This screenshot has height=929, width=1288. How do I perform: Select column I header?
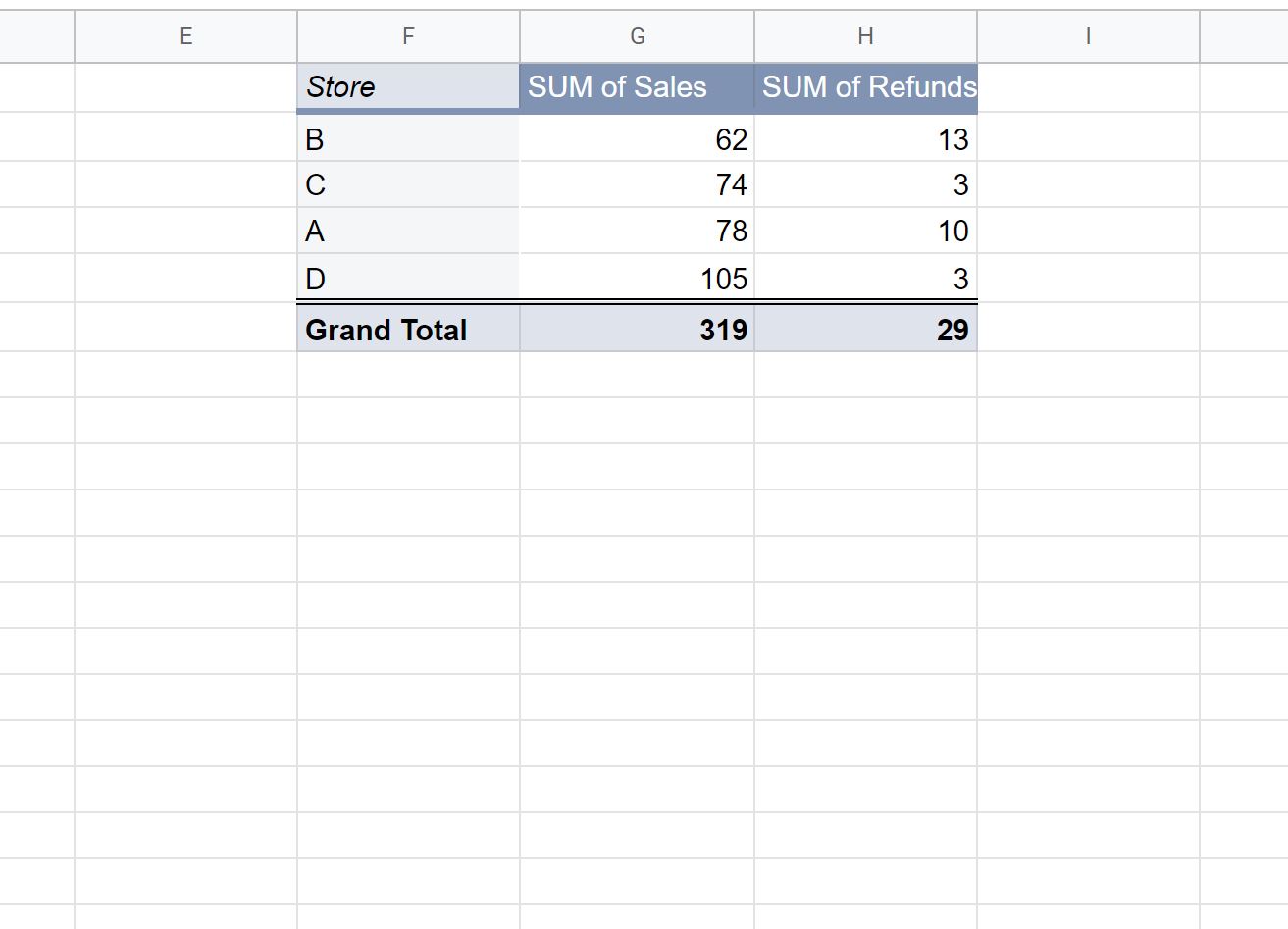click(1087, 36)
